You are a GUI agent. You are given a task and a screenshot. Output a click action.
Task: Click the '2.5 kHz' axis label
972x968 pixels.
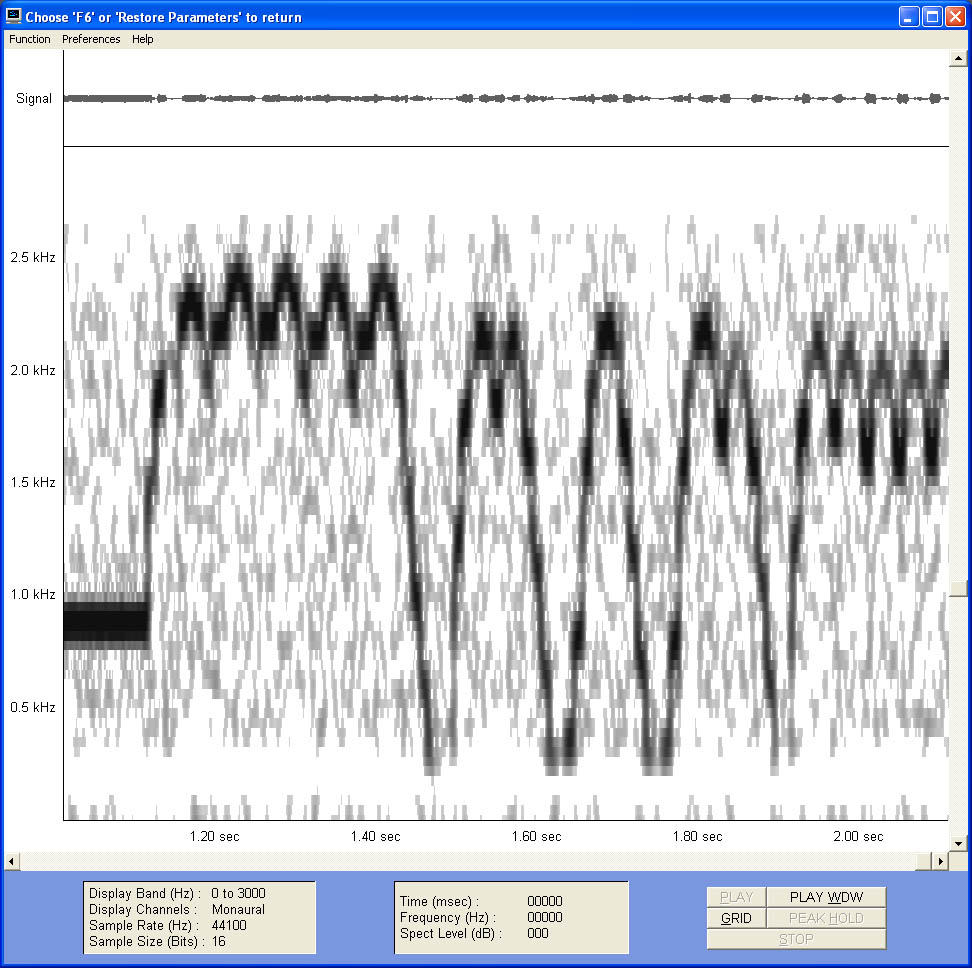[33, 257]
